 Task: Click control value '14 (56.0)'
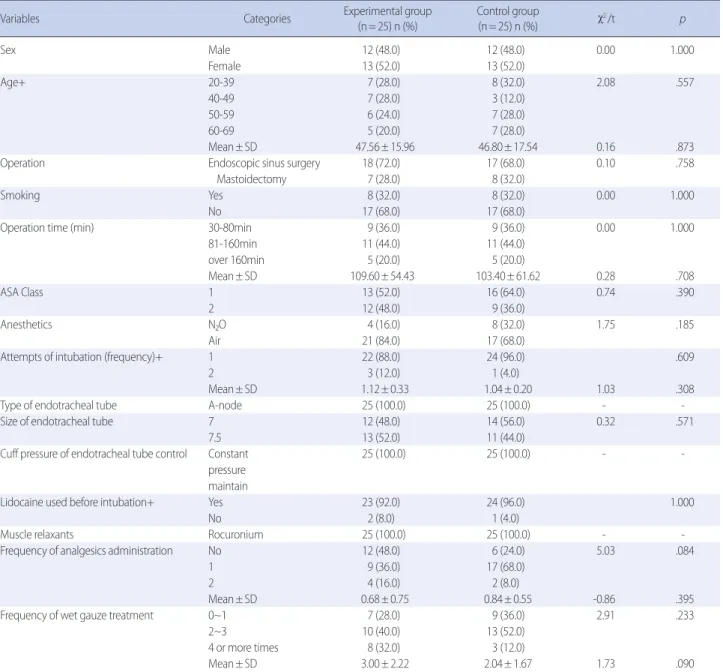pos(506,421)
